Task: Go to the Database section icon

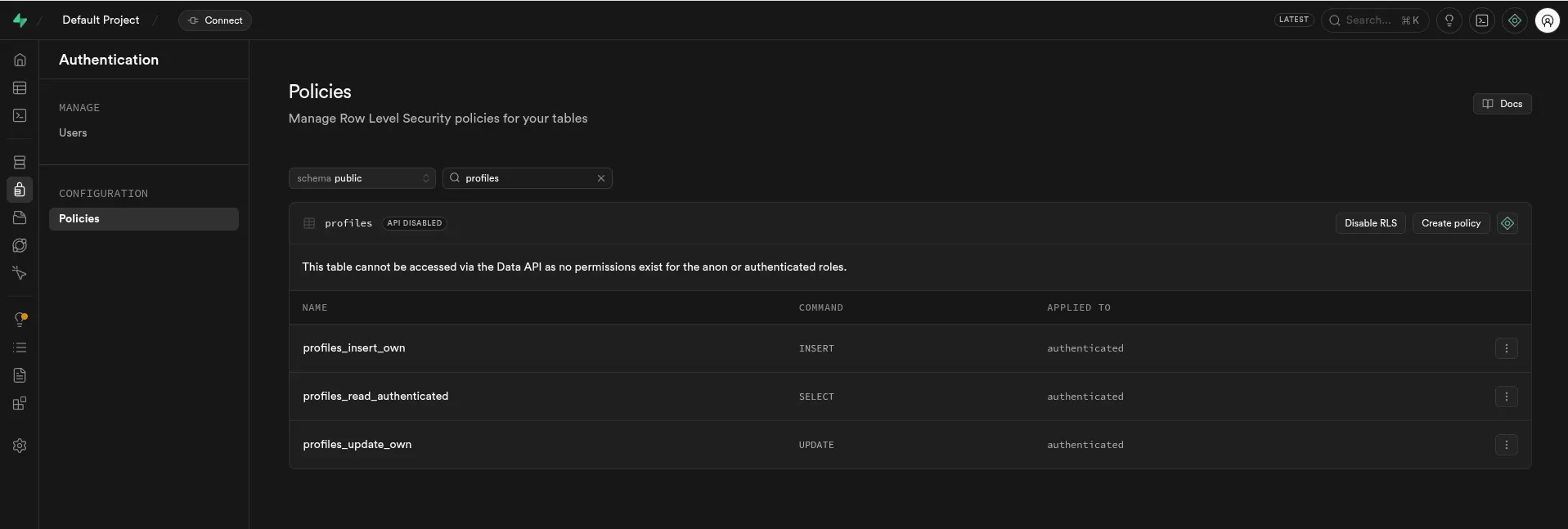Action: pyautogui.click(x=20, y=162)
